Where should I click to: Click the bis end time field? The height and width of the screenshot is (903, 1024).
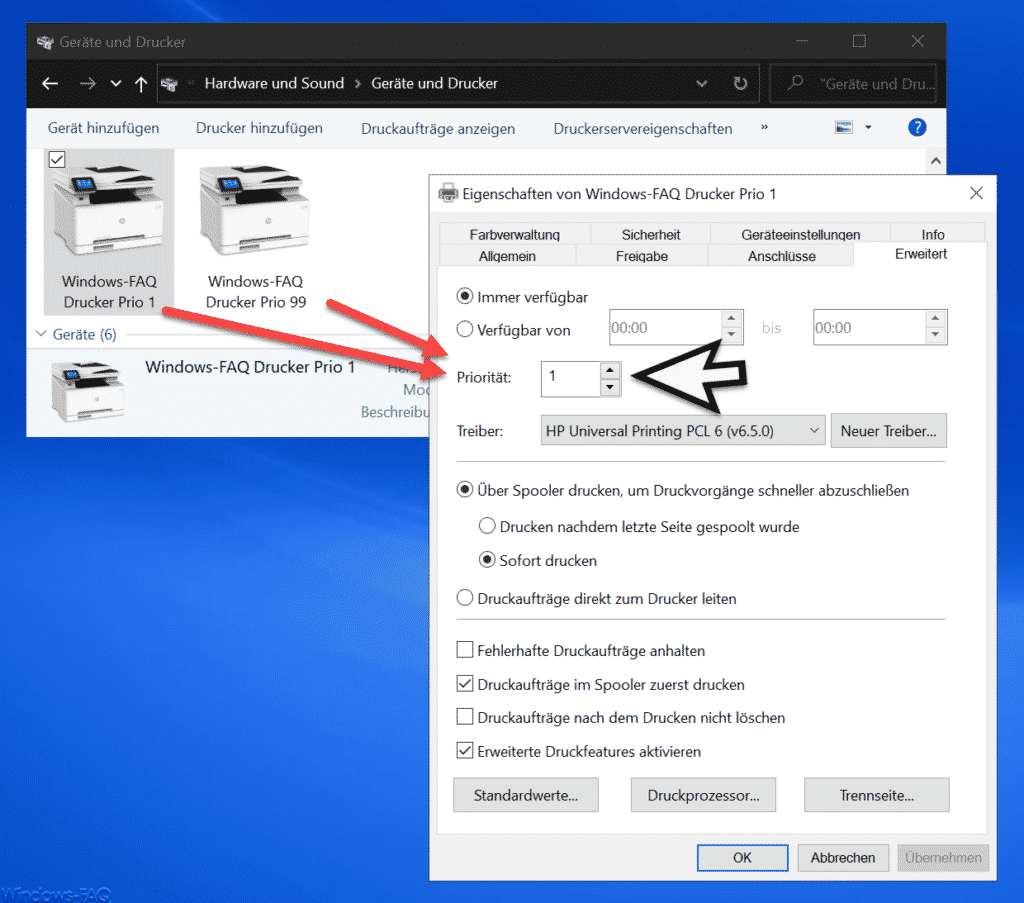click(869, 327)
